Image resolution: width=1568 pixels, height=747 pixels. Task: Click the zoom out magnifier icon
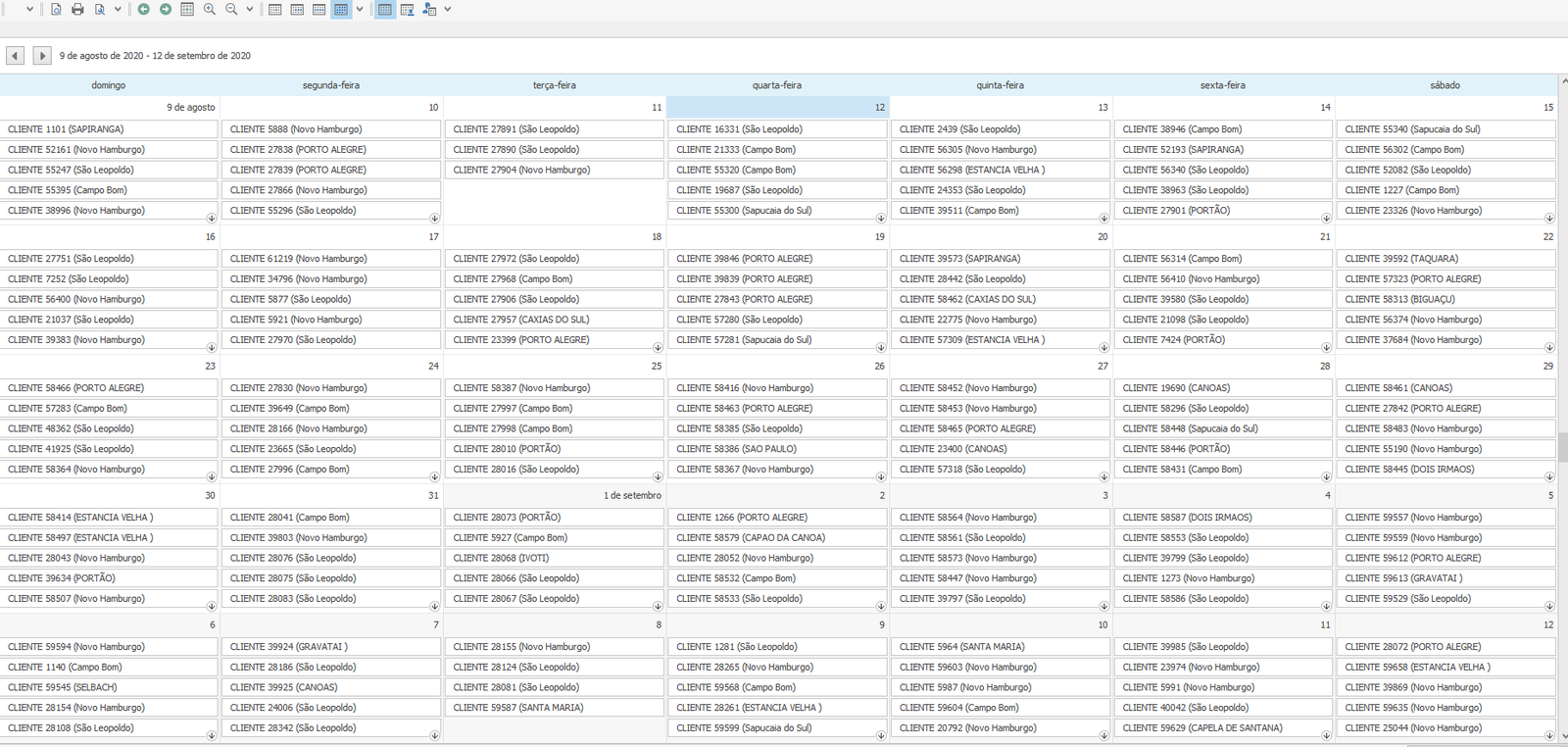point(231,10)
